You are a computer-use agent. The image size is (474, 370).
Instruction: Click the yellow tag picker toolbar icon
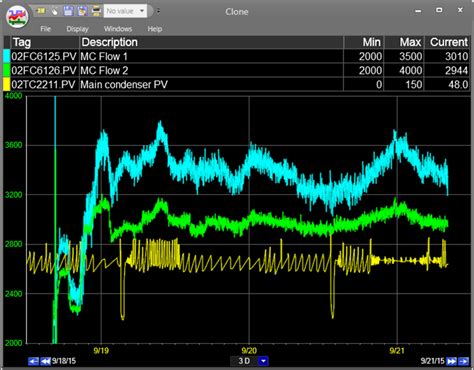tap(41, 11)
